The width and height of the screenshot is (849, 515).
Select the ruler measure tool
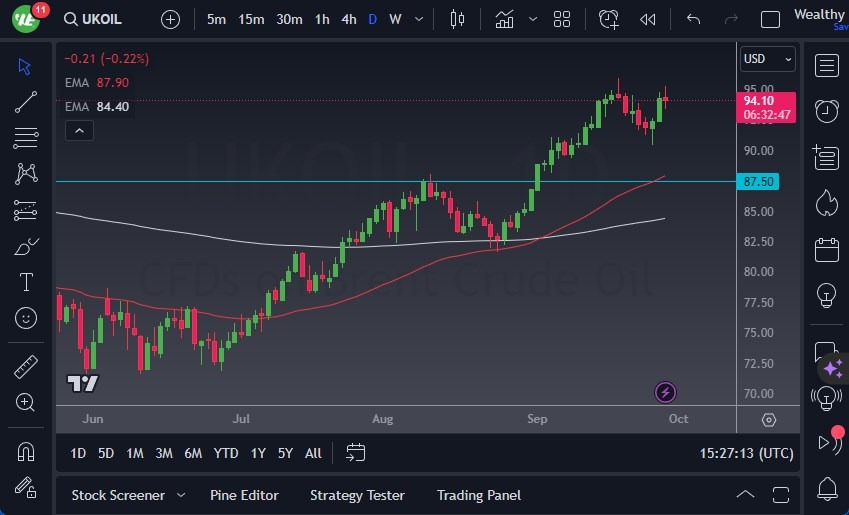(x=26, y=367)
